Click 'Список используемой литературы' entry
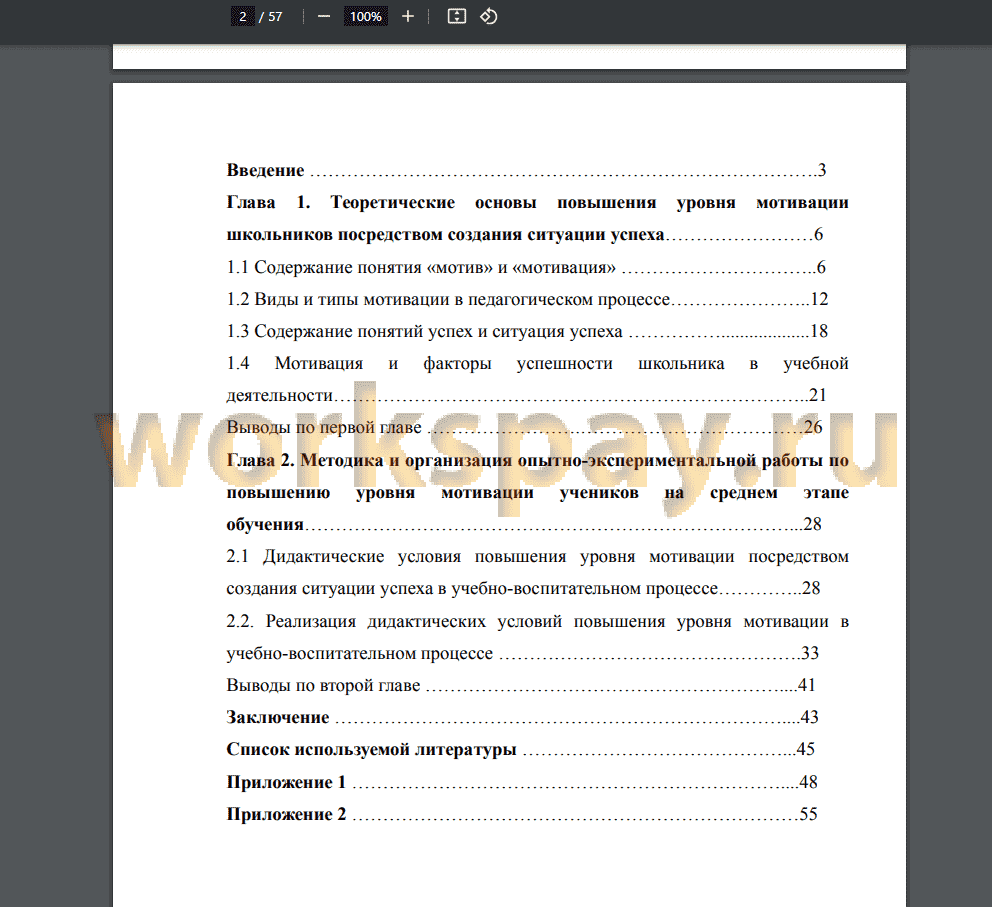Viewport: 992px width, 907px height. tap(521, 750)
